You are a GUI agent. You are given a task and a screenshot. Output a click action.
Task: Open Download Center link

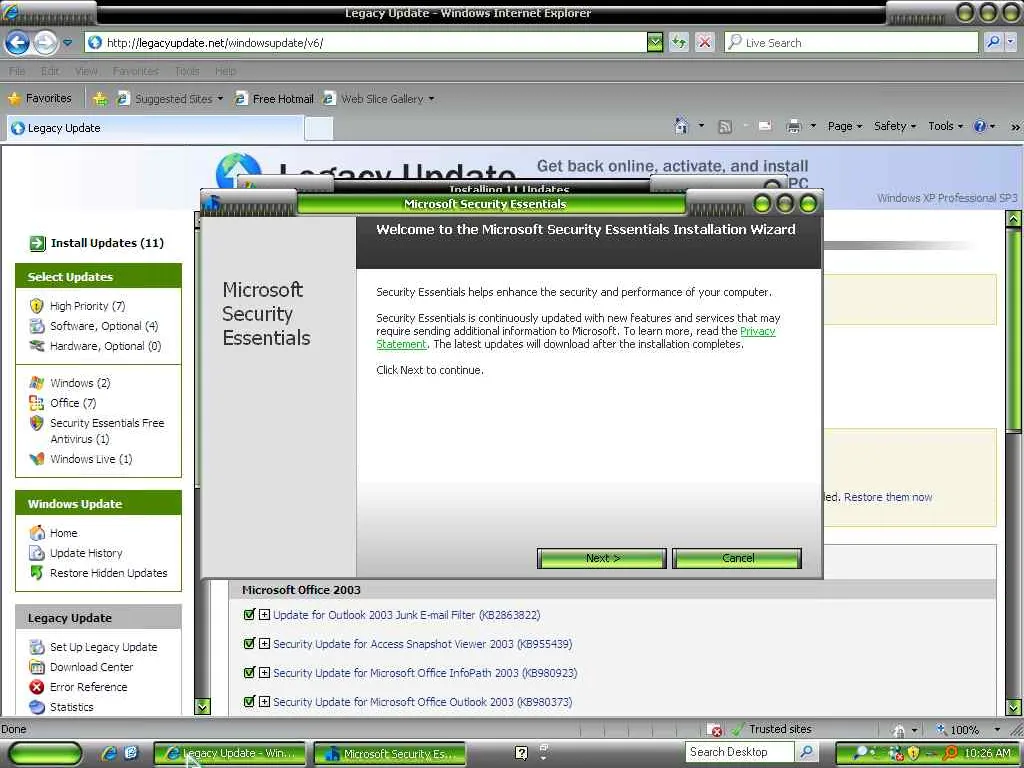tap(91, 667)
